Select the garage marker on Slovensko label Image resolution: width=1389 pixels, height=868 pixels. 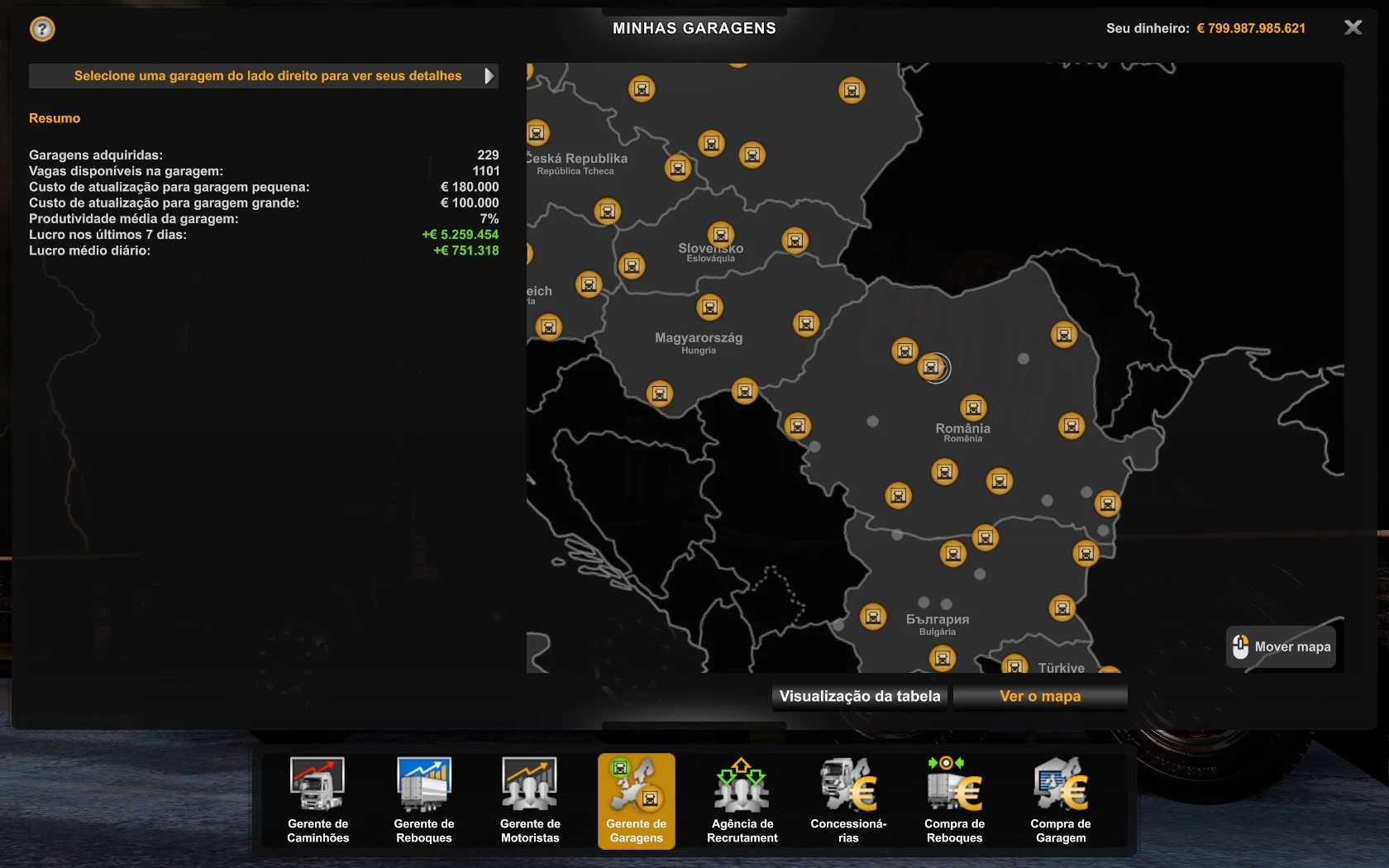pos(720,235)
